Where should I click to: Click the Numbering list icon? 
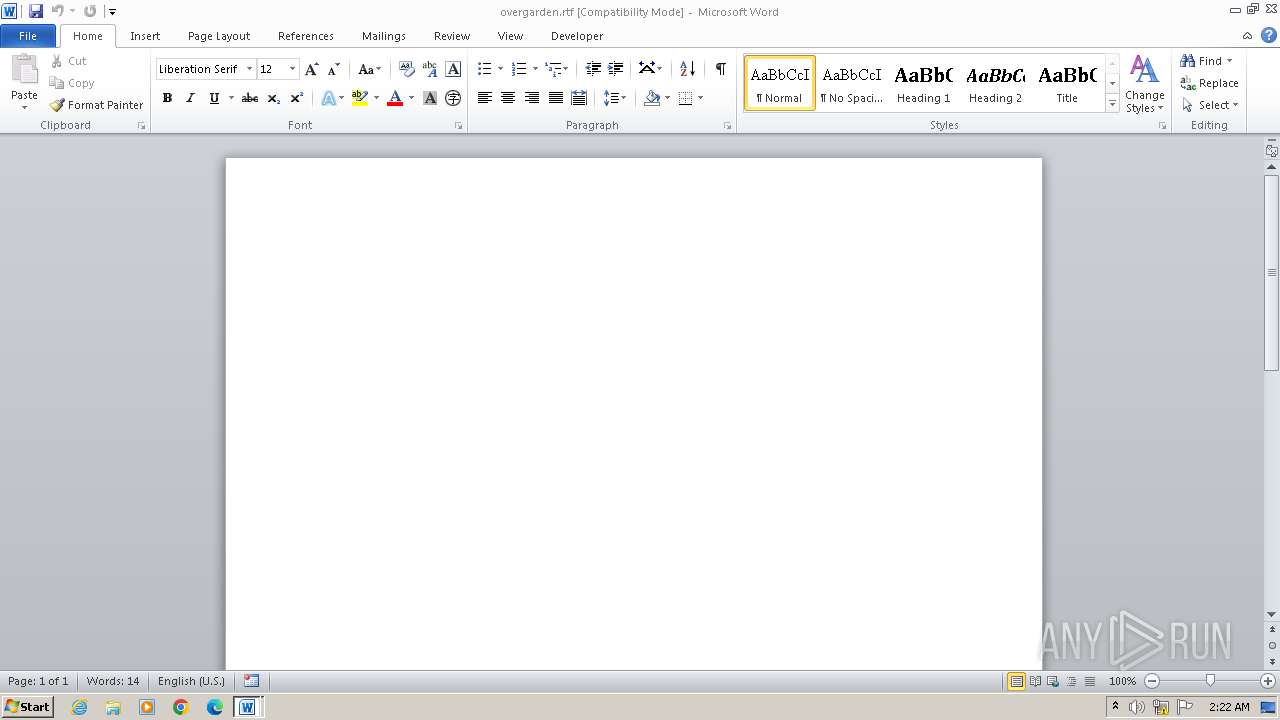pos(519,69)
